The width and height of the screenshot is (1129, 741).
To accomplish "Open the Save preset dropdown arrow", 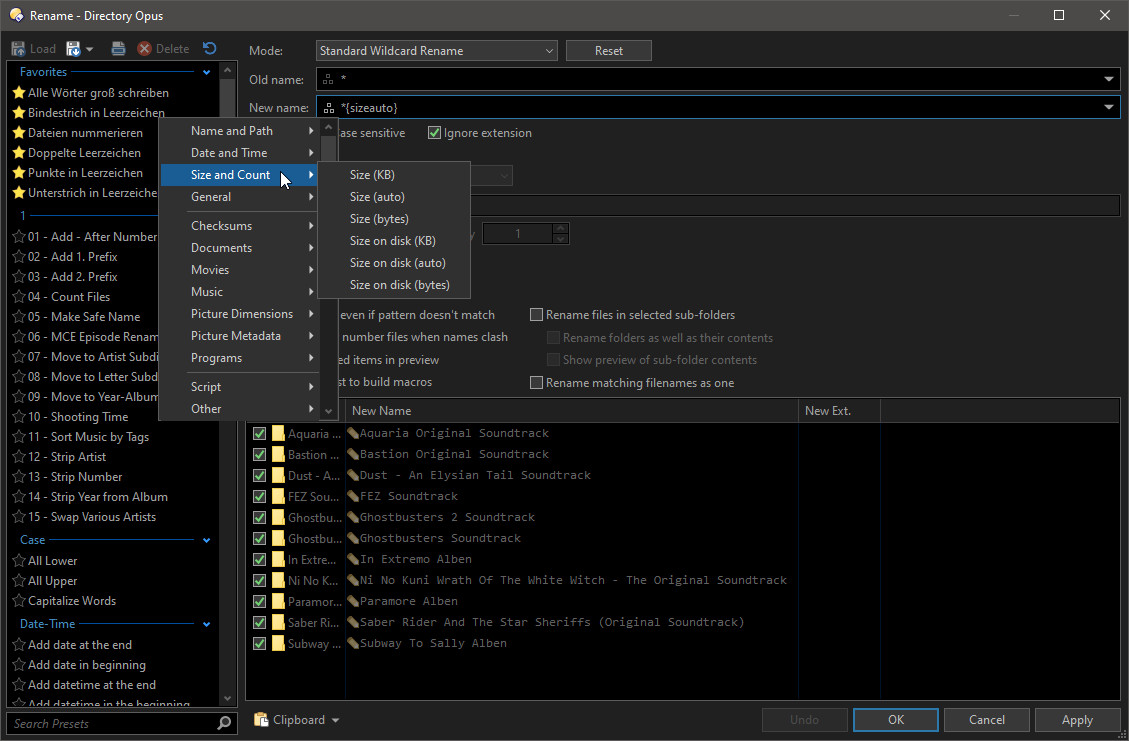I will point(89,49).
